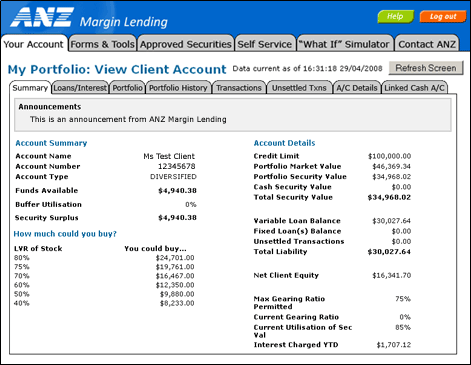471x365 pixels.
Task: Click the 75% LVR amount $19,761.00
Action: tap(175, 267)
